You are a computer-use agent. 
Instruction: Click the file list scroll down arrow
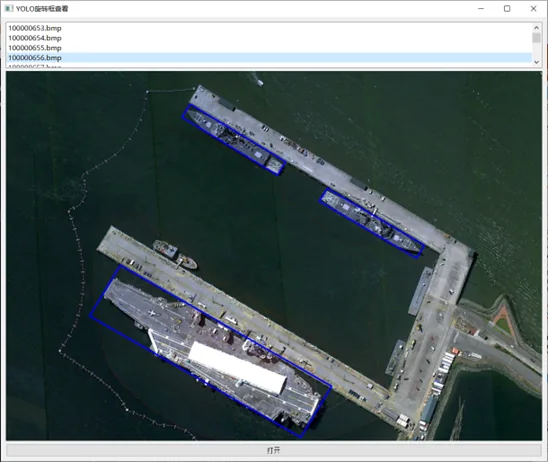pyautogui.click(x=536, y=62)
